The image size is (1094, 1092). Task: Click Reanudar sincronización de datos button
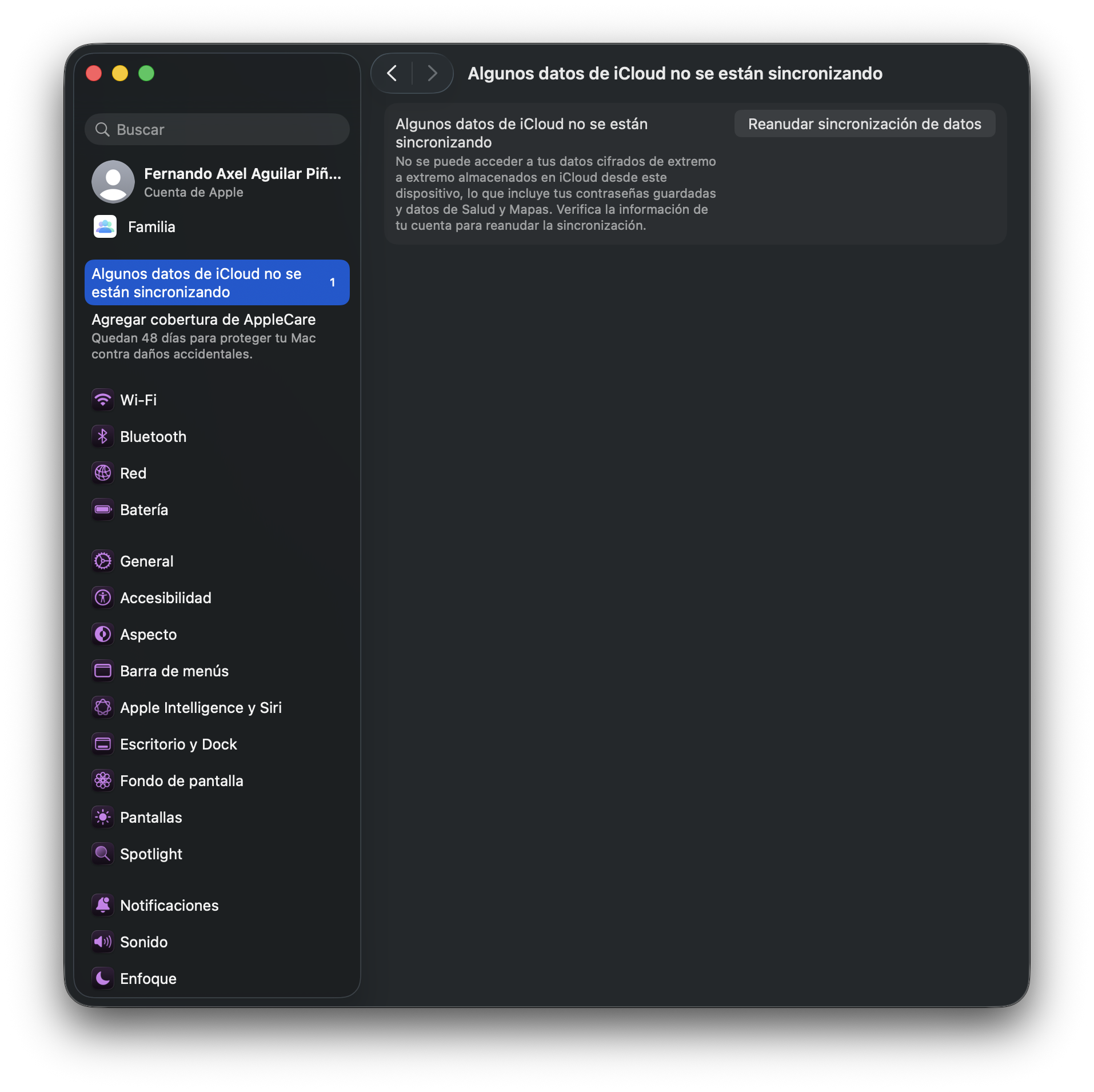[x=864, y=124]
